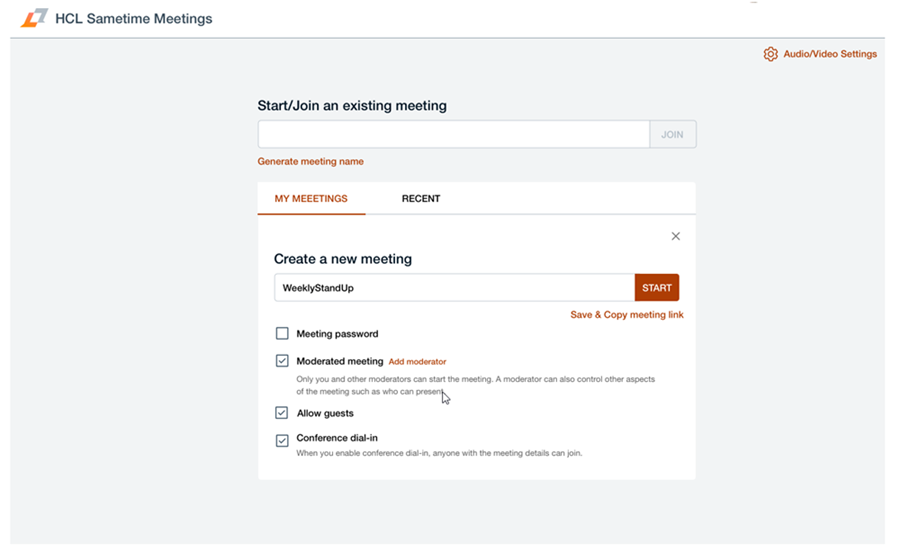The width and height of the screenshot is (900, 553).
Task: Close the Create a new meeting panel
Action: click(676, 236)
